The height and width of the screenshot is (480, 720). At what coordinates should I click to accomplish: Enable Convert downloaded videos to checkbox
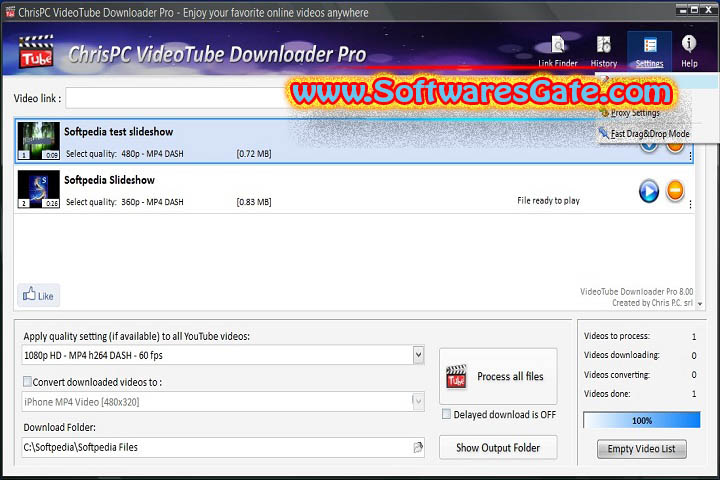28,381
